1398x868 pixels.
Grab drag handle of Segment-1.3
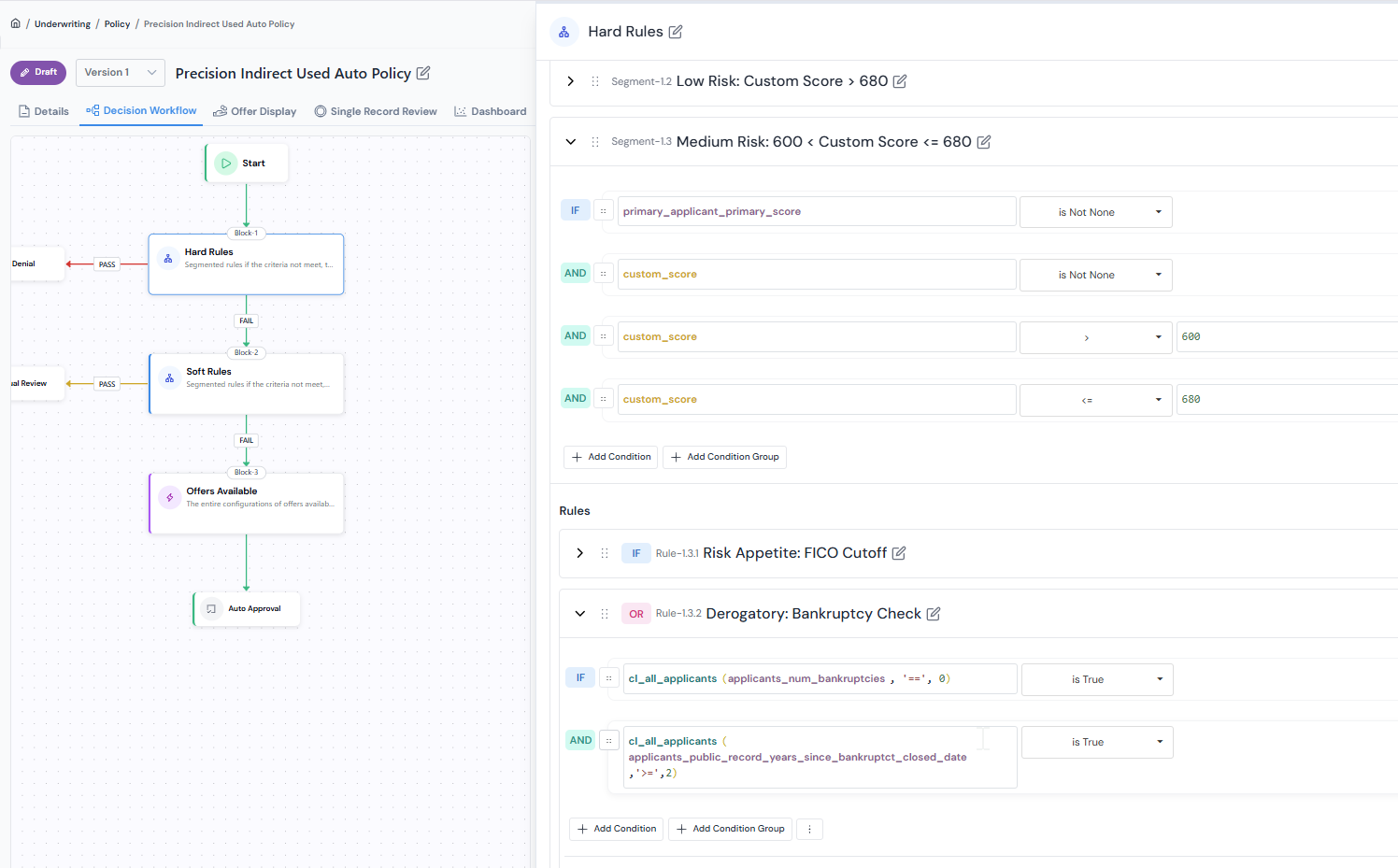click(x=595, y=142)
